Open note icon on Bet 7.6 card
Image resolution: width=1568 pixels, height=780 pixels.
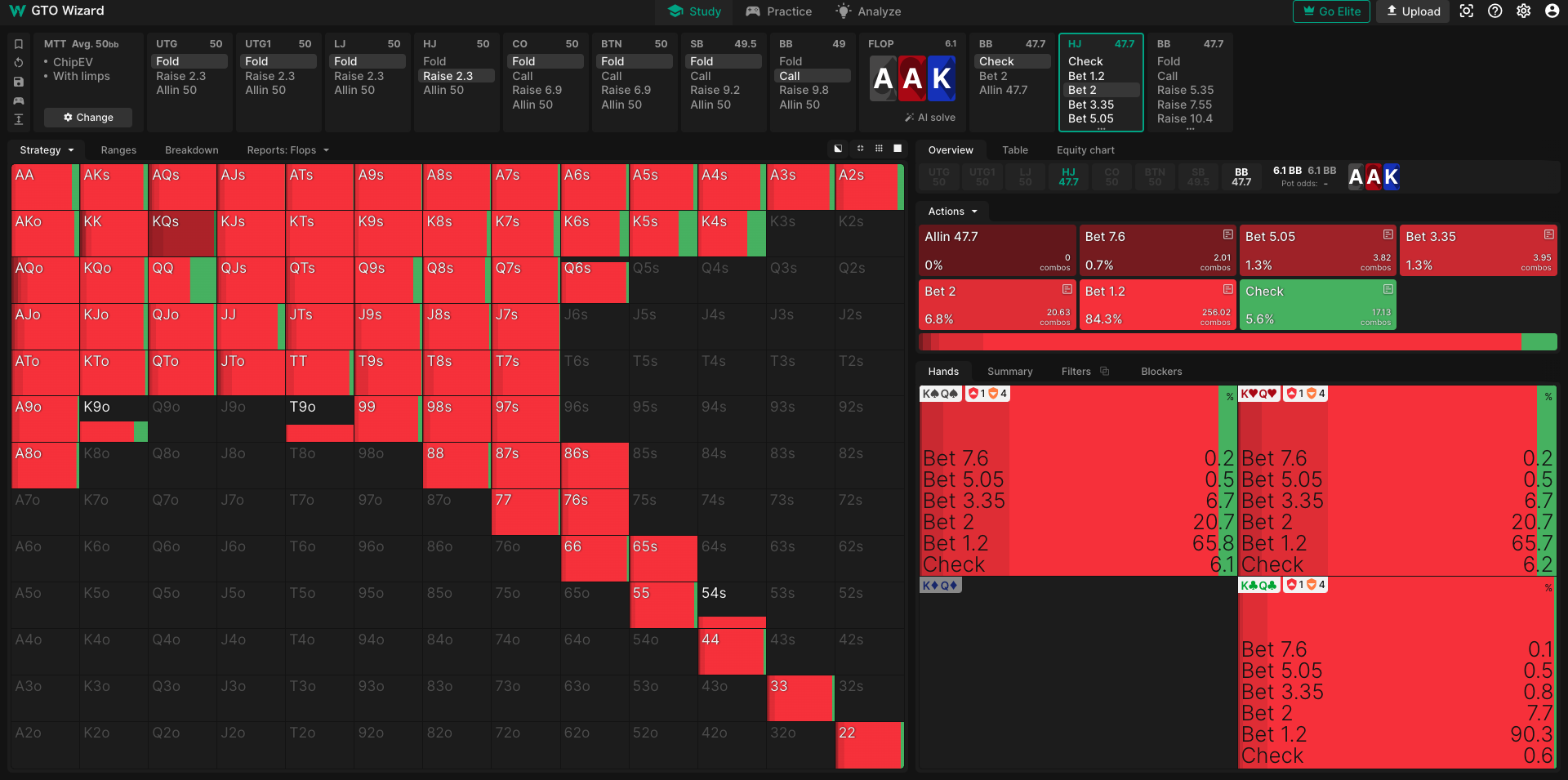click(1227, 234)
